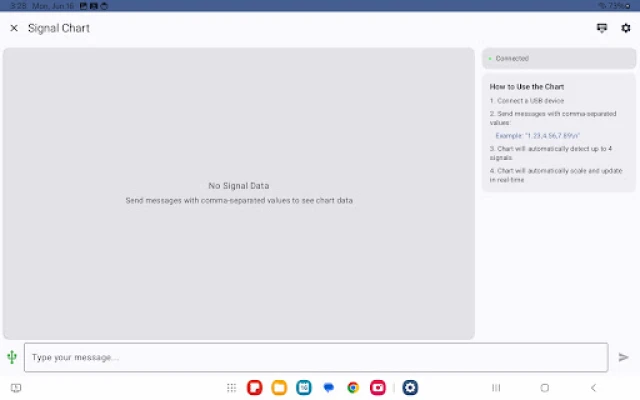Screen dimensions: 640x400
Task: Close the Signal Chart screen
Action: click(x=14, y=28)
